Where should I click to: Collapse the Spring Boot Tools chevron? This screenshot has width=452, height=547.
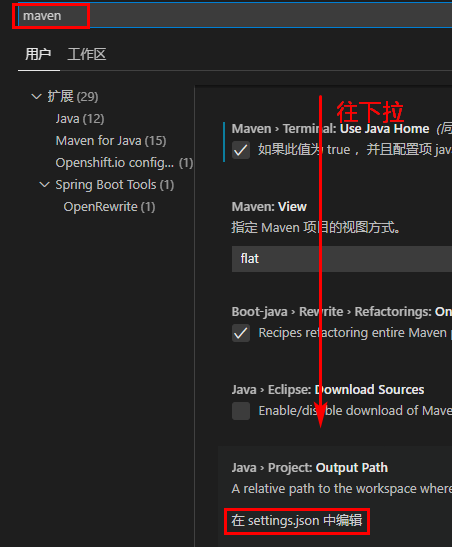point(44,185)
